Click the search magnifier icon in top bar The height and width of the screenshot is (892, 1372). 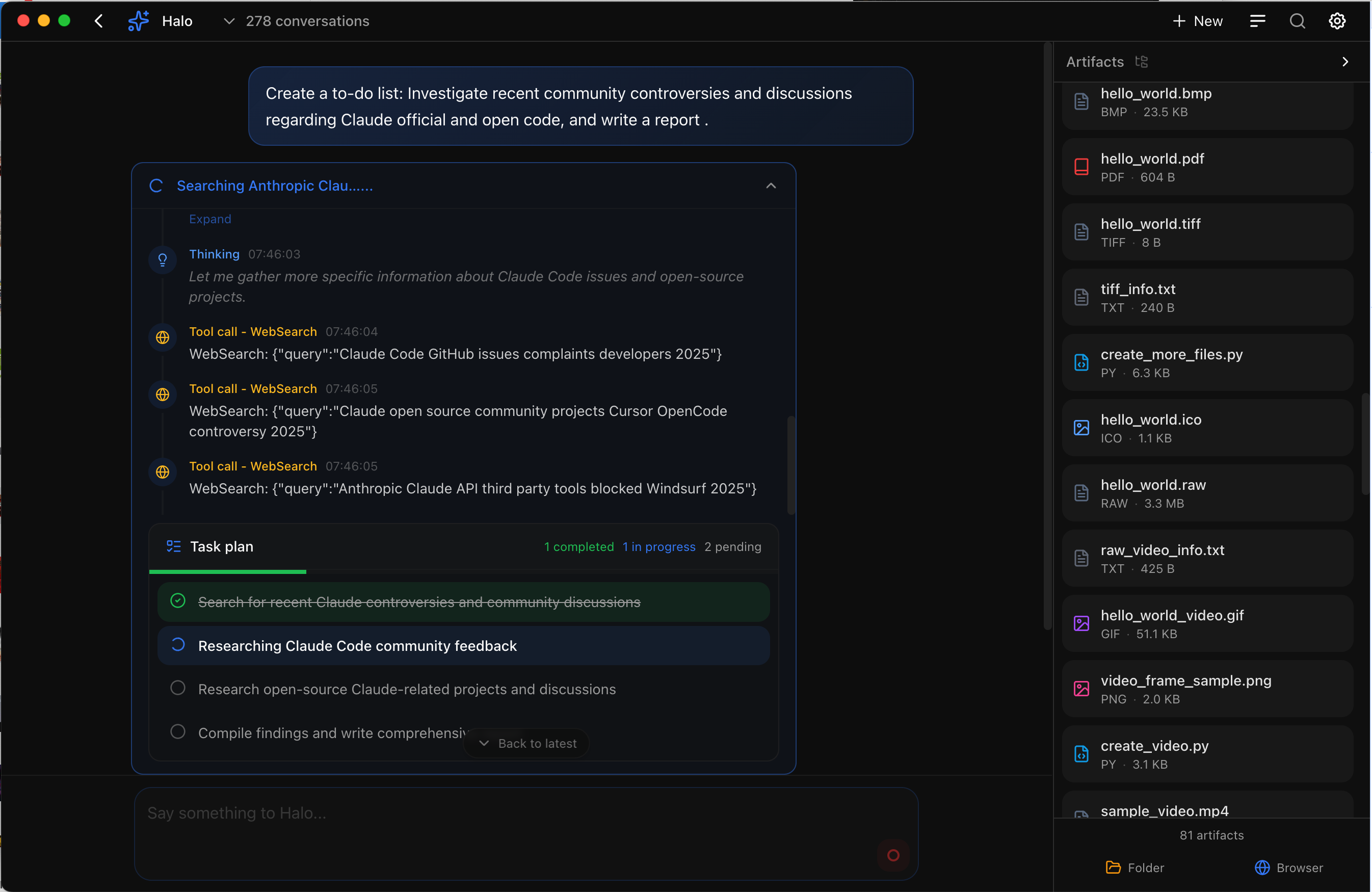pyautogui.click(x=1297, y=21)
